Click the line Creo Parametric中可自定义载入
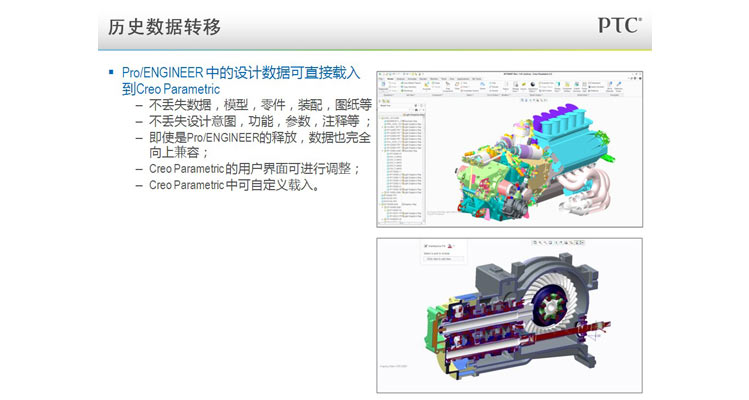749x400 pixels. click(235, 185)
